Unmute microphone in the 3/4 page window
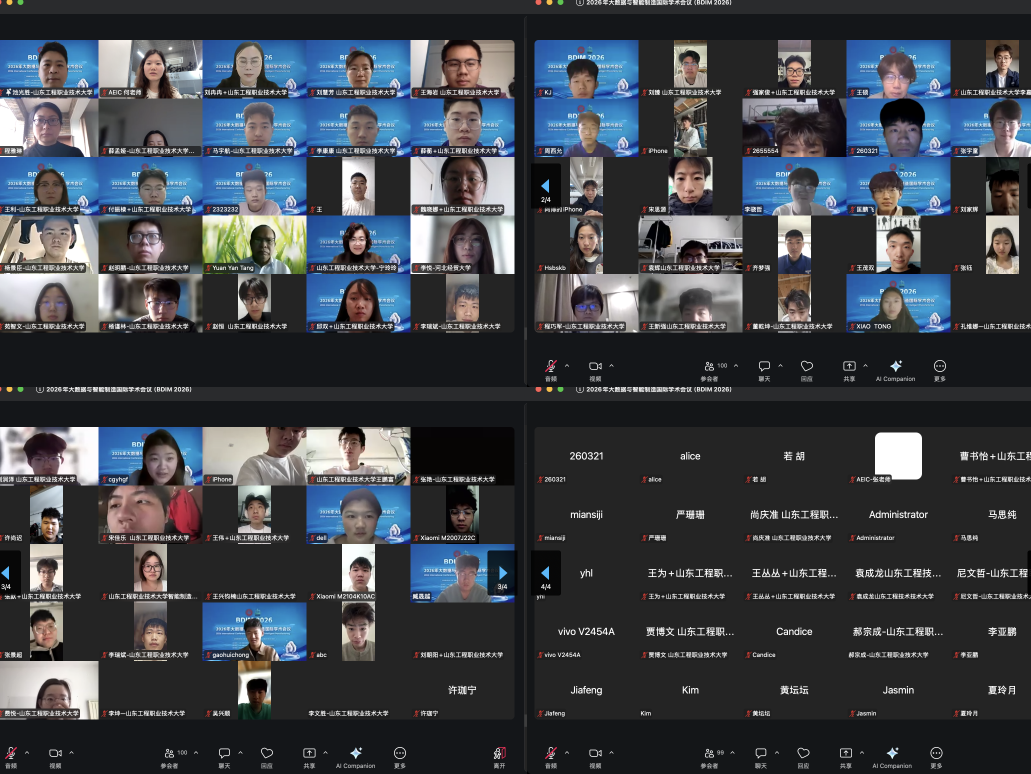 (11, 754)
